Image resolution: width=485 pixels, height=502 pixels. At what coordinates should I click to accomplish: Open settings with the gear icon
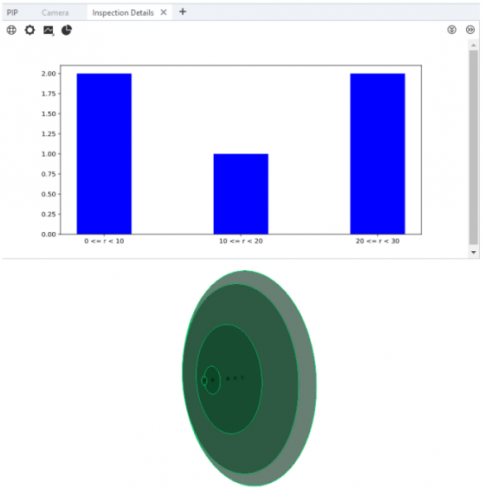tap(30, 30)
